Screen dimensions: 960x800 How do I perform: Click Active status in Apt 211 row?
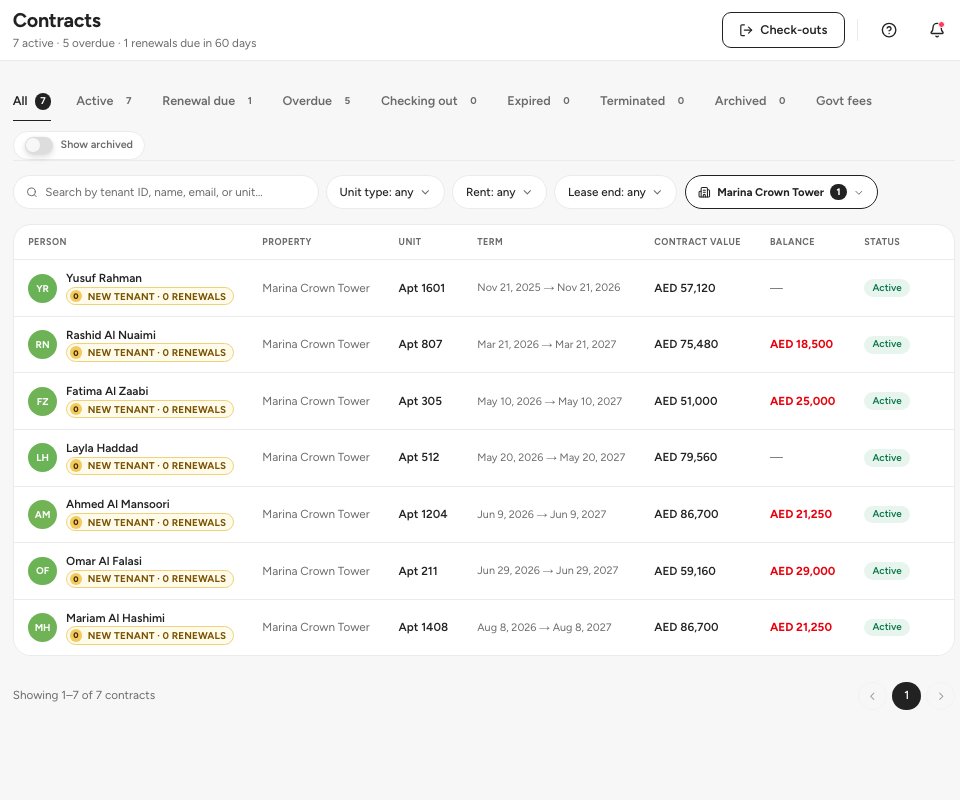point(887,571)
